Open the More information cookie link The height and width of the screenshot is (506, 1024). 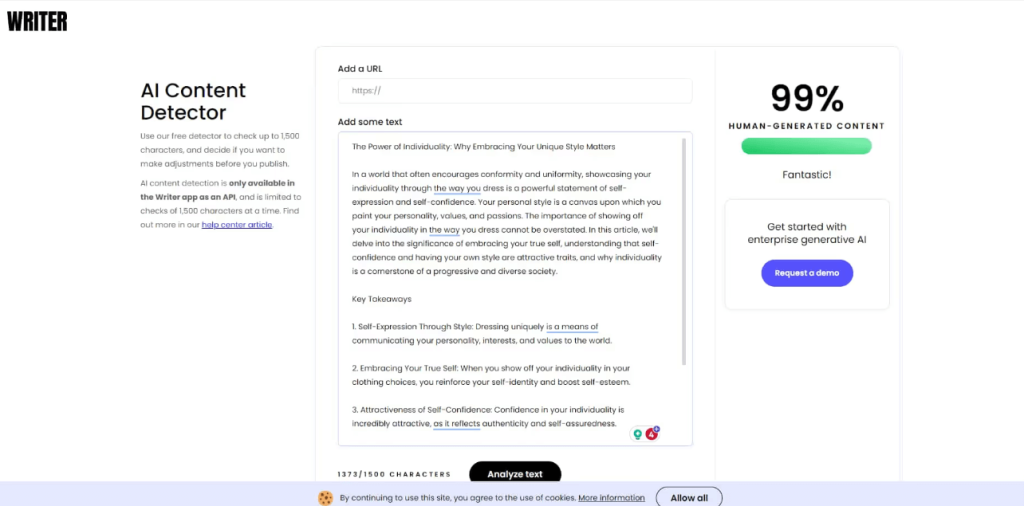coord(611,497)
